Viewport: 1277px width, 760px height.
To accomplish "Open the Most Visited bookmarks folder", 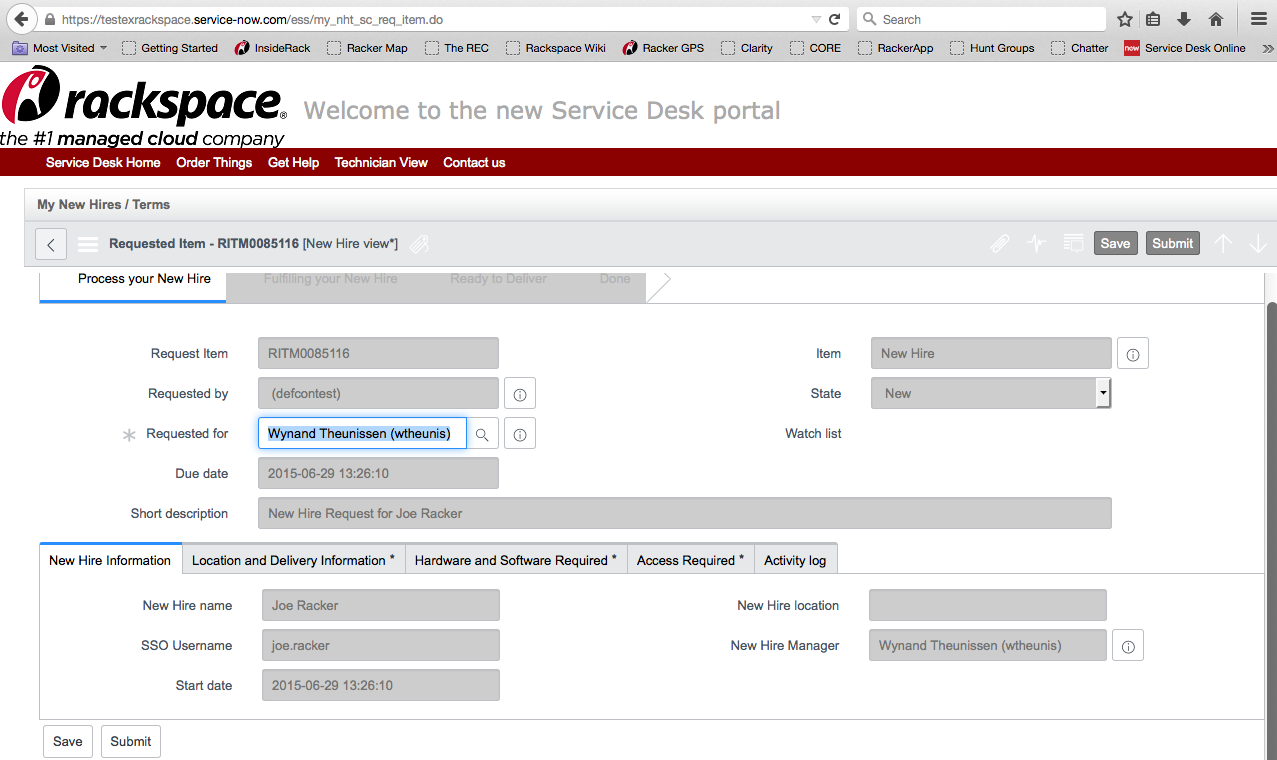I will 59,48.
